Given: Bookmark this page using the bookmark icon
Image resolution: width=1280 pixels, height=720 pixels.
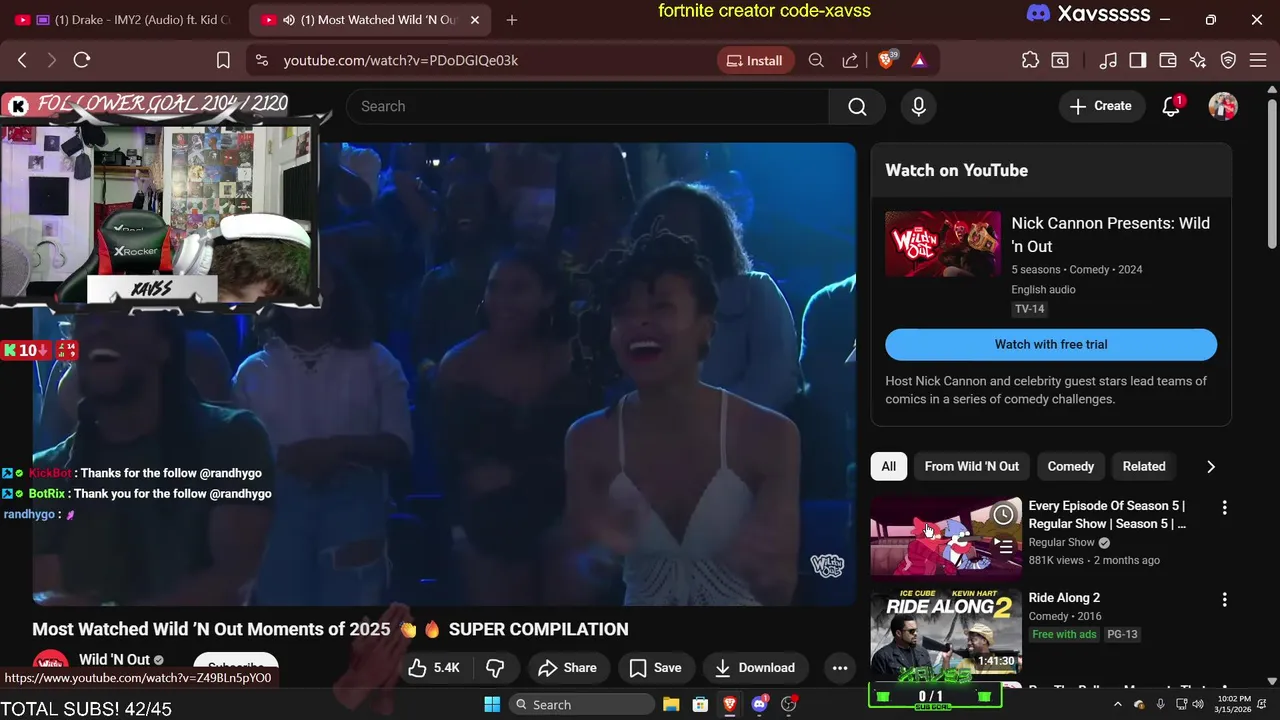Looking at the screenshot, I should [224, 60].
